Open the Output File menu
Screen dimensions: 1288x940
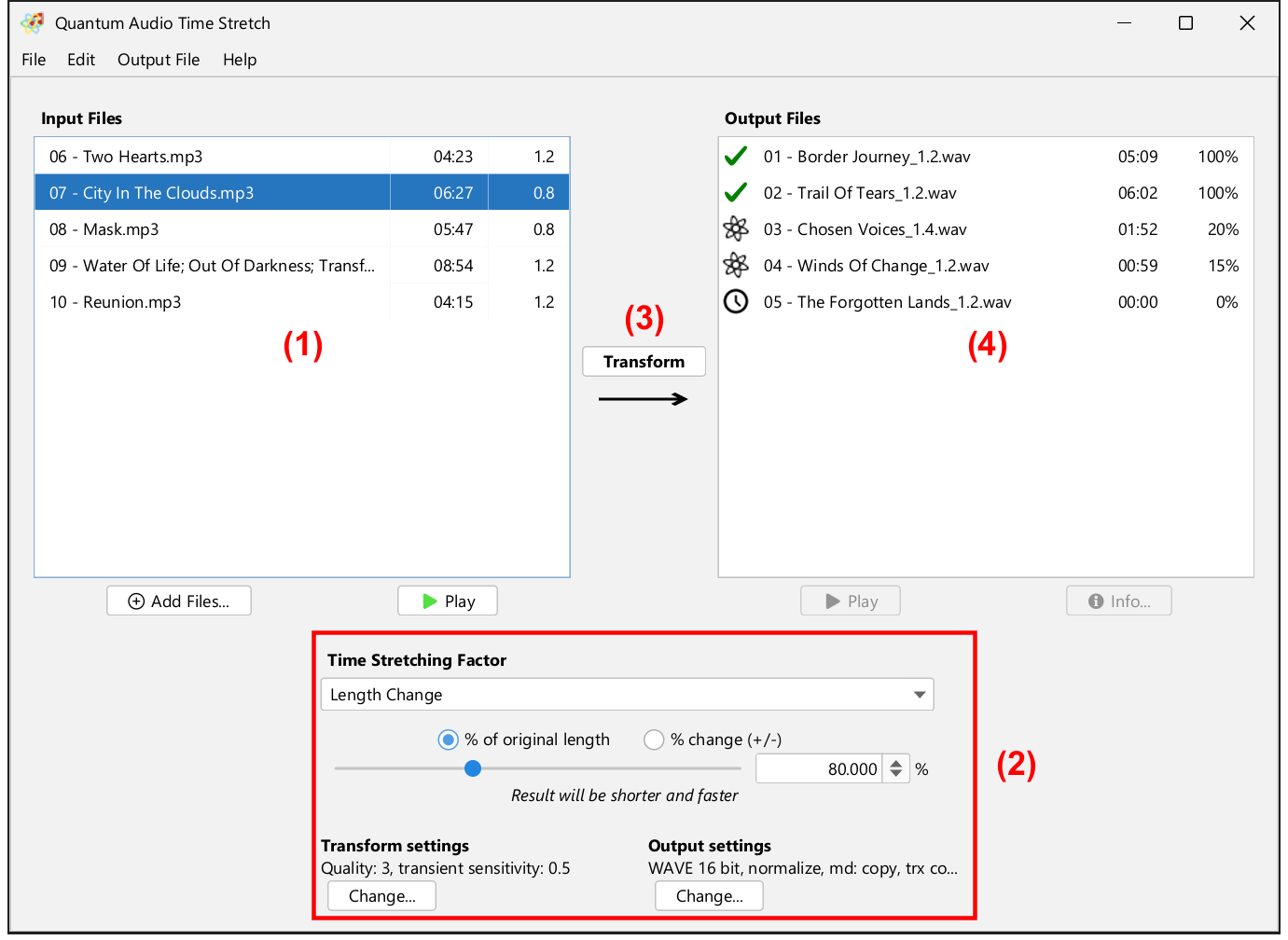point(159,60)
